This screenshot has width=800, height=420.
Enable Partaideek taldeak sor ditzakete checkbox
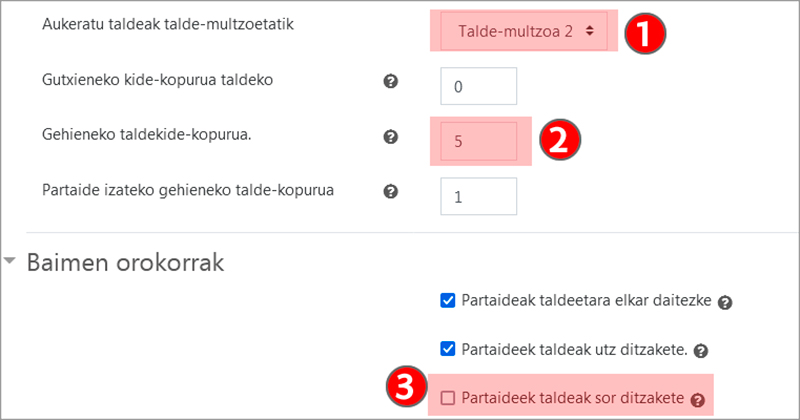tap(448, 398)
